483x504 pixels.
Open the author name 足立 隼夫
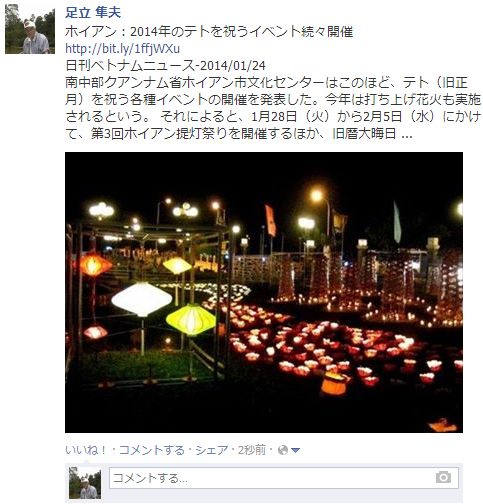click(x=93, y=13)
